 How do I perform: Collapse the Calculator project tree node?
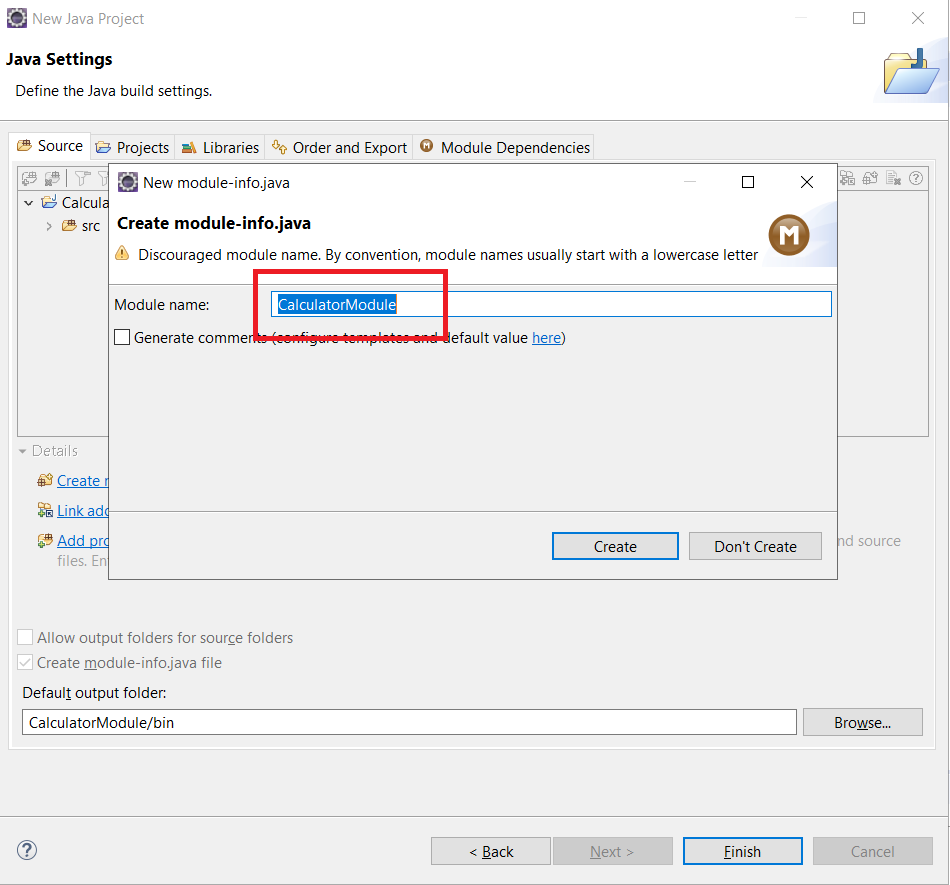click(29, 203)
